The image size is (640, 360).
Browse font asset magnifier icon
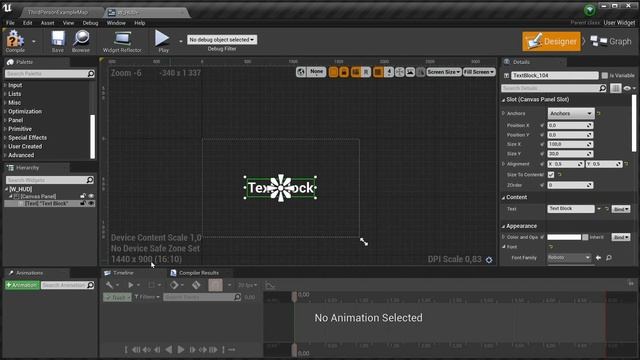click(x=609, y=258)
